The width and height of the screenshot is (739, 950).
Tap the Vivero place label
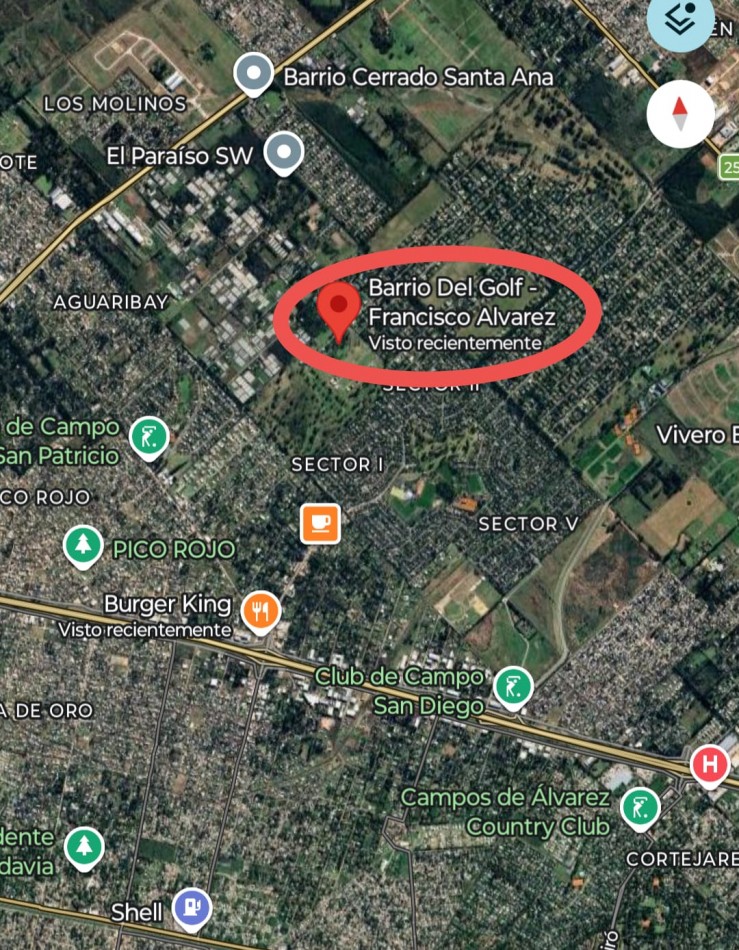click(x=697, y=435)
